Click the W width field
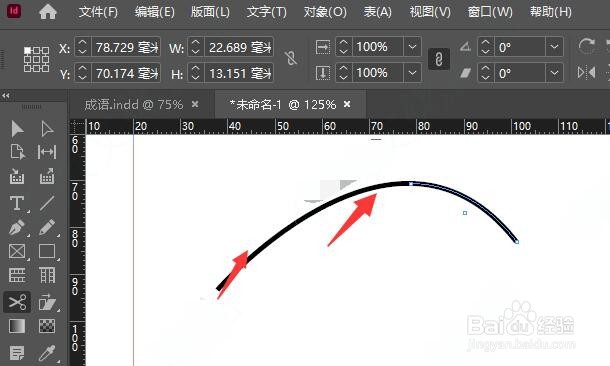610x366 pixels. click(239, 47)
